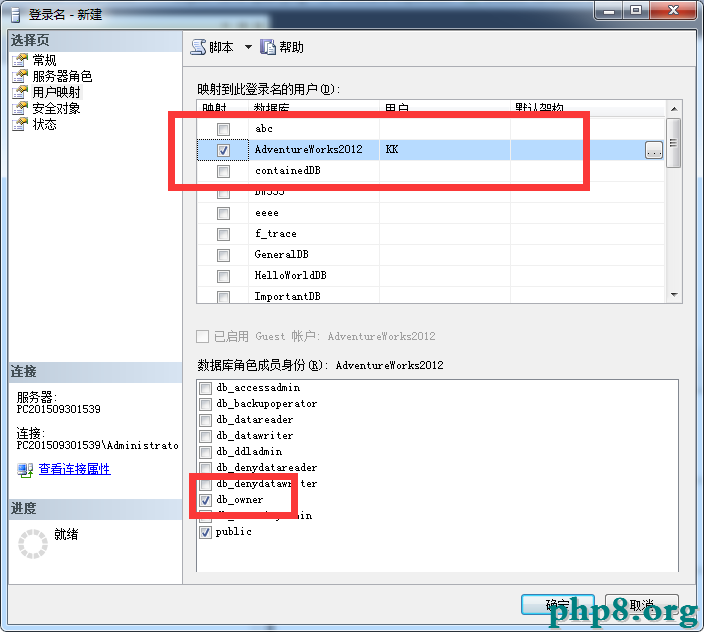The width and height of the screenshot is (704, 632).
Task: Open the 用户映射 page
Action: pyautogui.click(x=57, y=92)
